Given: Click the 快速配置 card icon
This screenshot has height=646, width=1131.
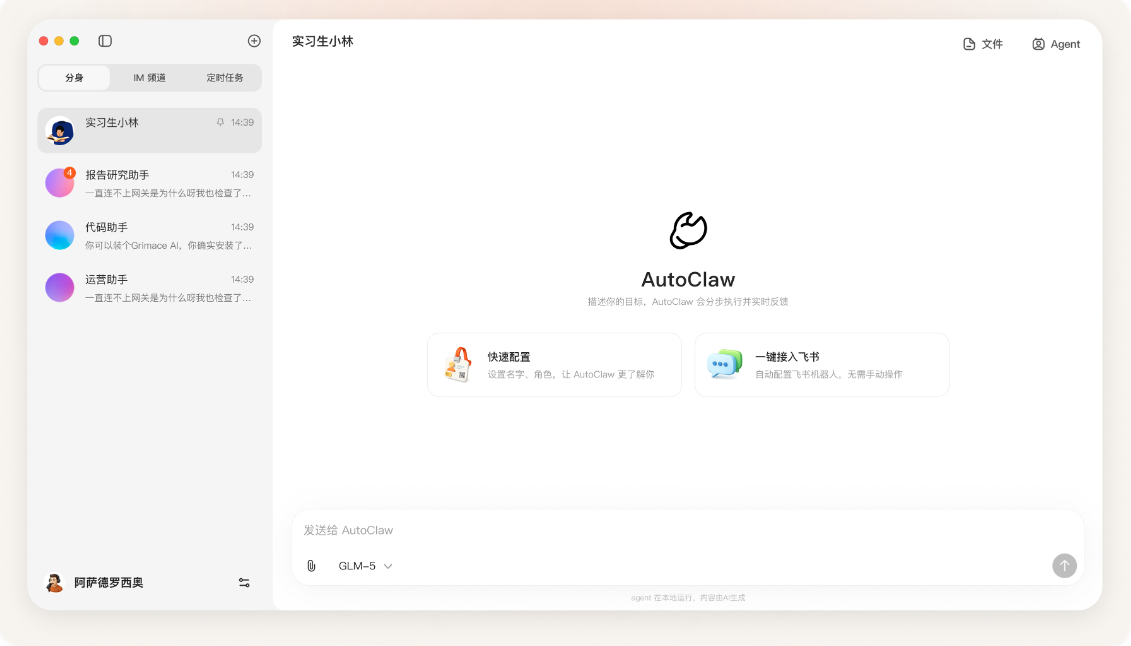Looking at the screenshot, I should coord(459,365).
